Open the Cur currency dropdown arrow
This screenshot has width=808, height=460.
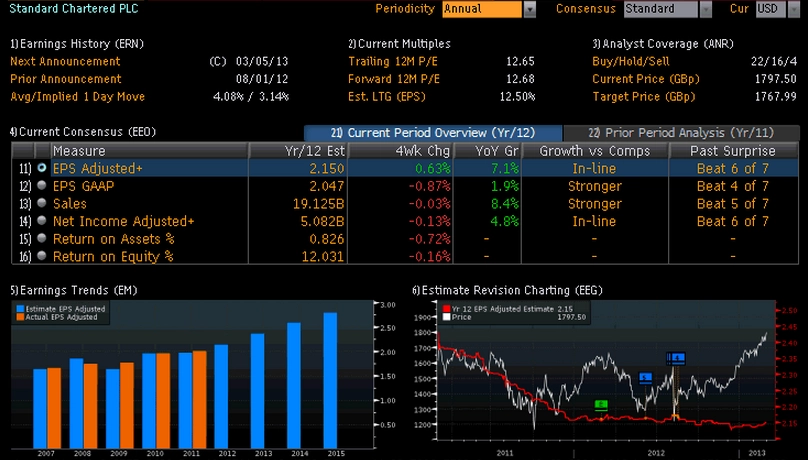pyautogui.click(x=794, y=9)
